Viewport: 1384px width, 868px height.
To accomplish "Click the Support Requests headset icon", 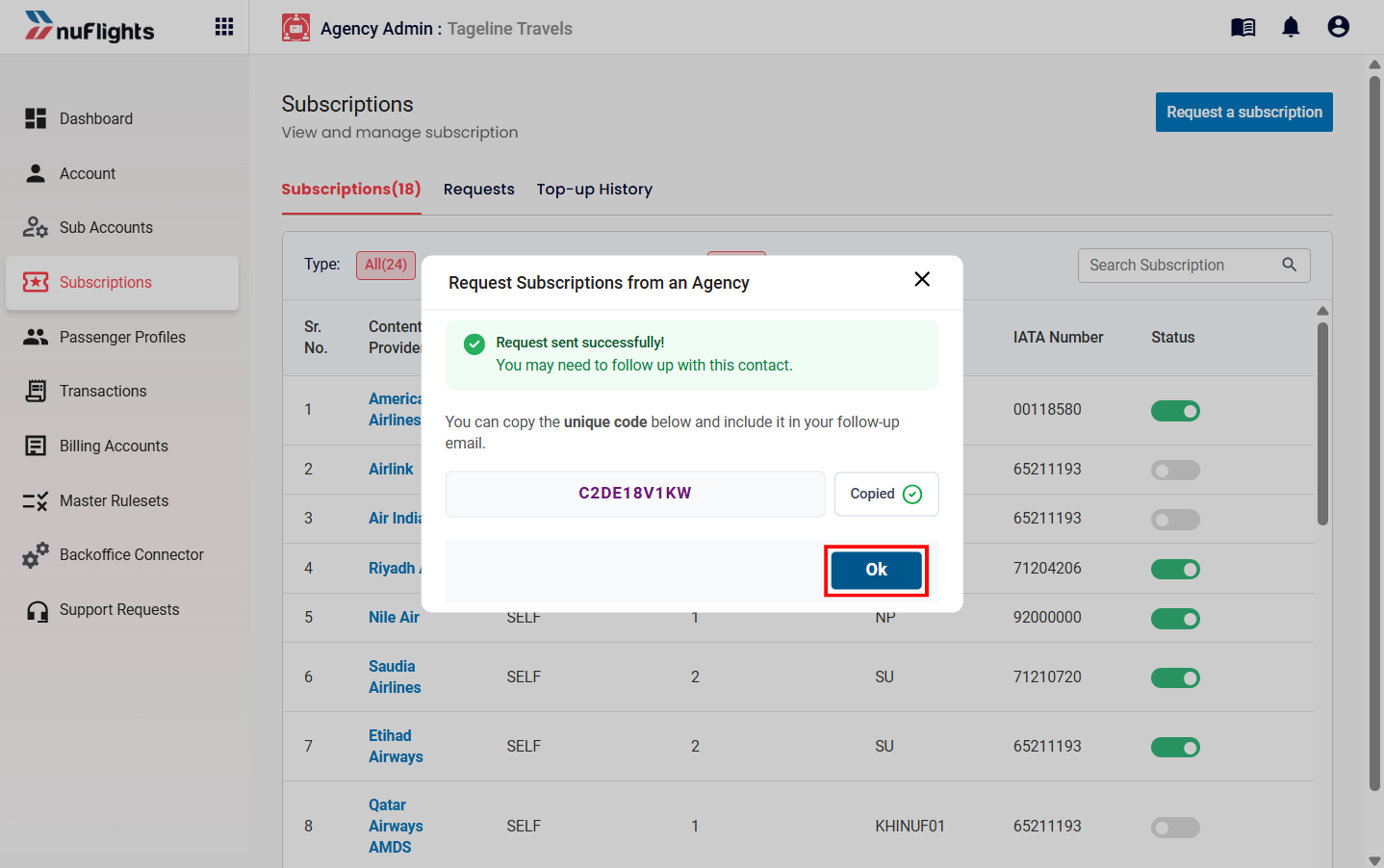I will pyautogui.click(x=38, y=611).
